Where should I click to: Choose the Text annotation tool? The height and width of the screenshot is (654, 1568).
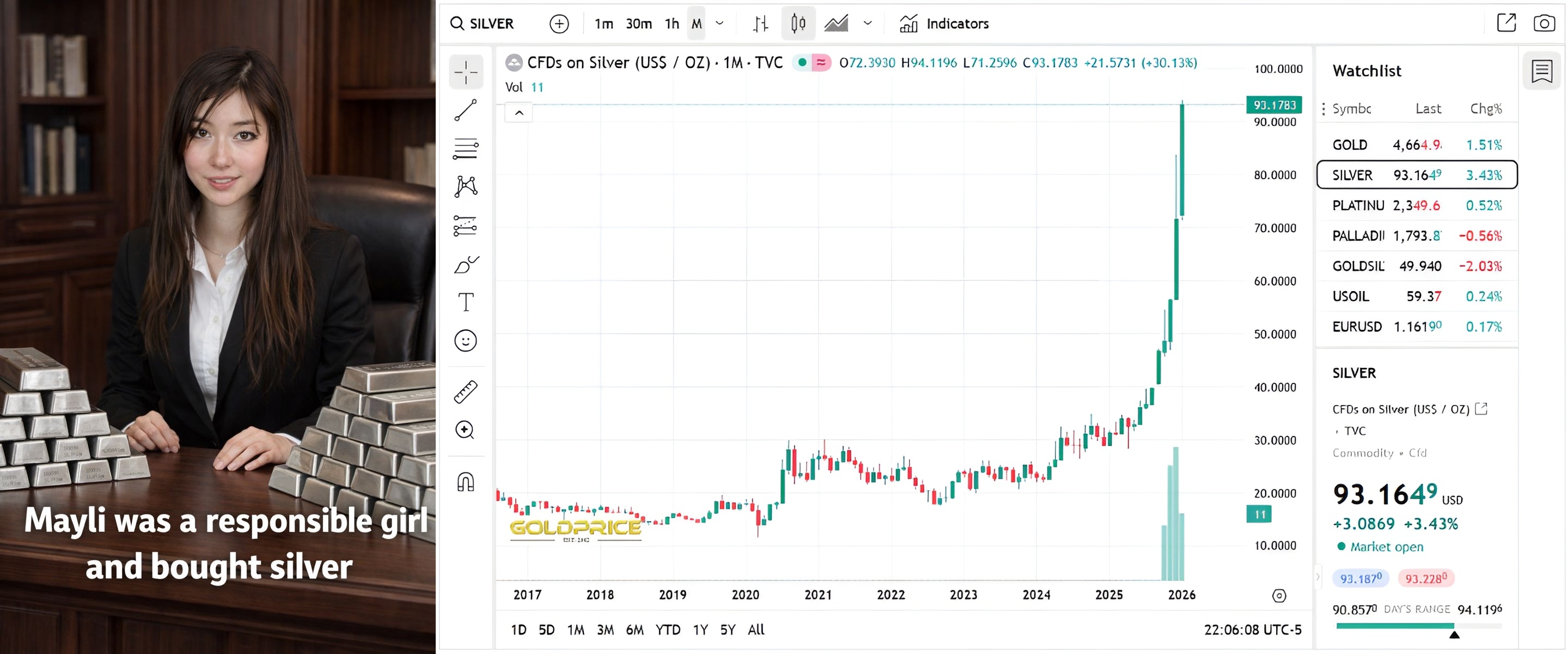click(x=466, y=302)
